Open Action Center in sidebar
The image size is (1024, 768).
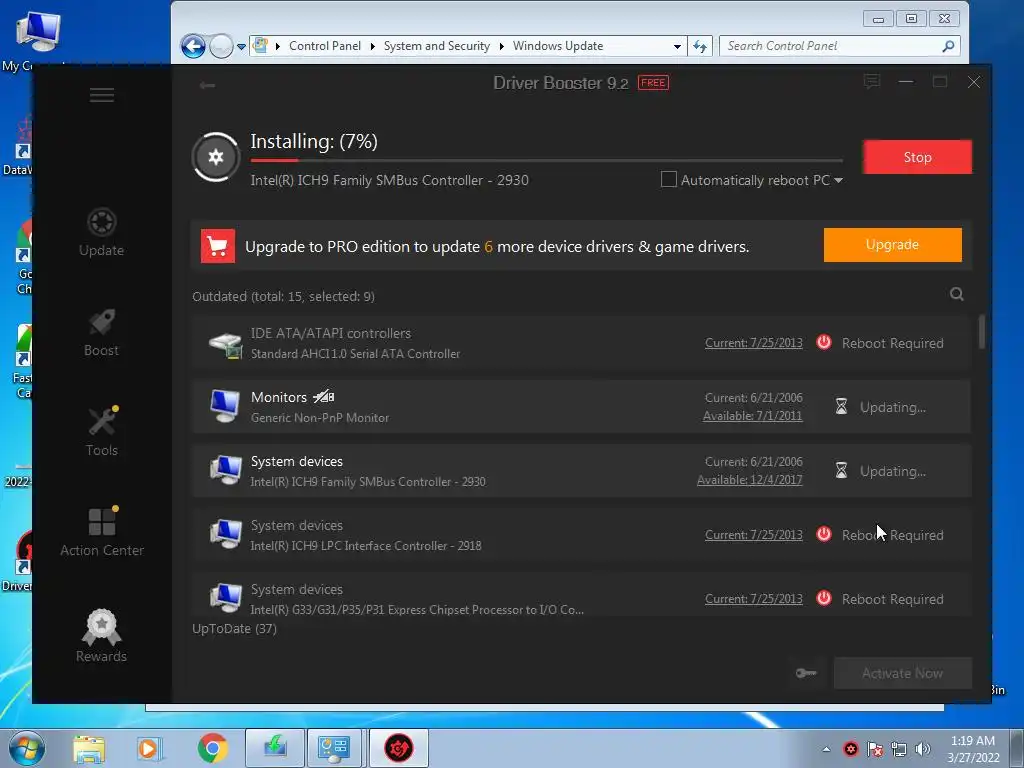102,532
